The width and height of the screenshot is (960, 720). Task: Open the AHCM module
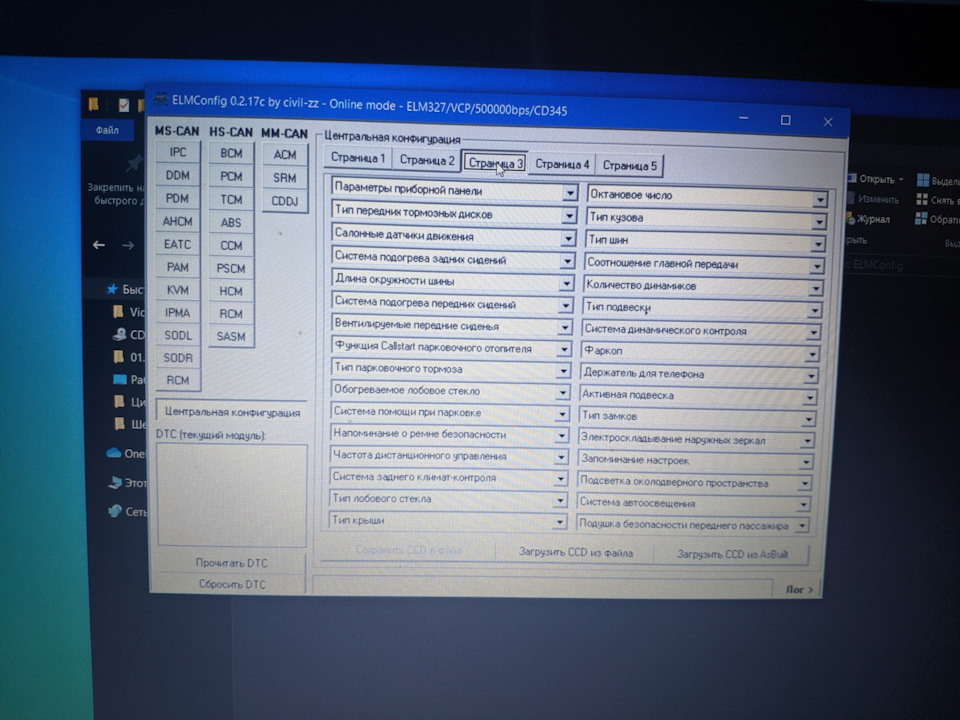[178, 221]
